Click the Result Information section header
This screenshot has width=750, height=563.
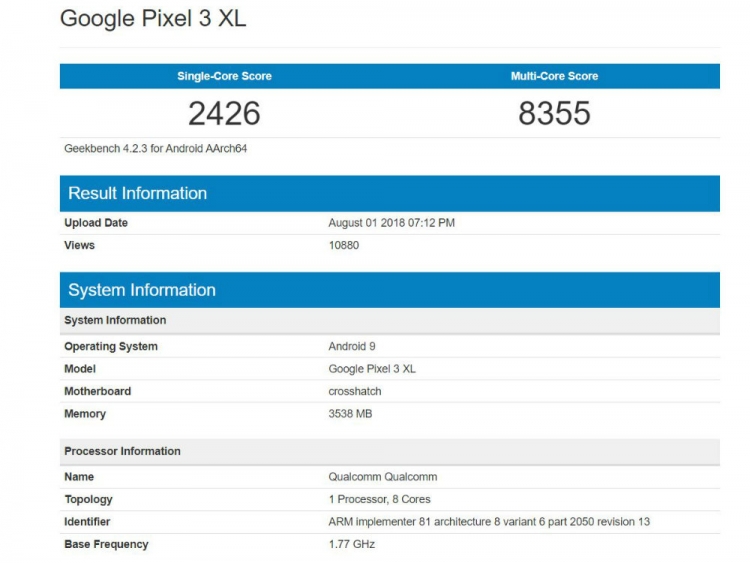click(x=137, y=193)
